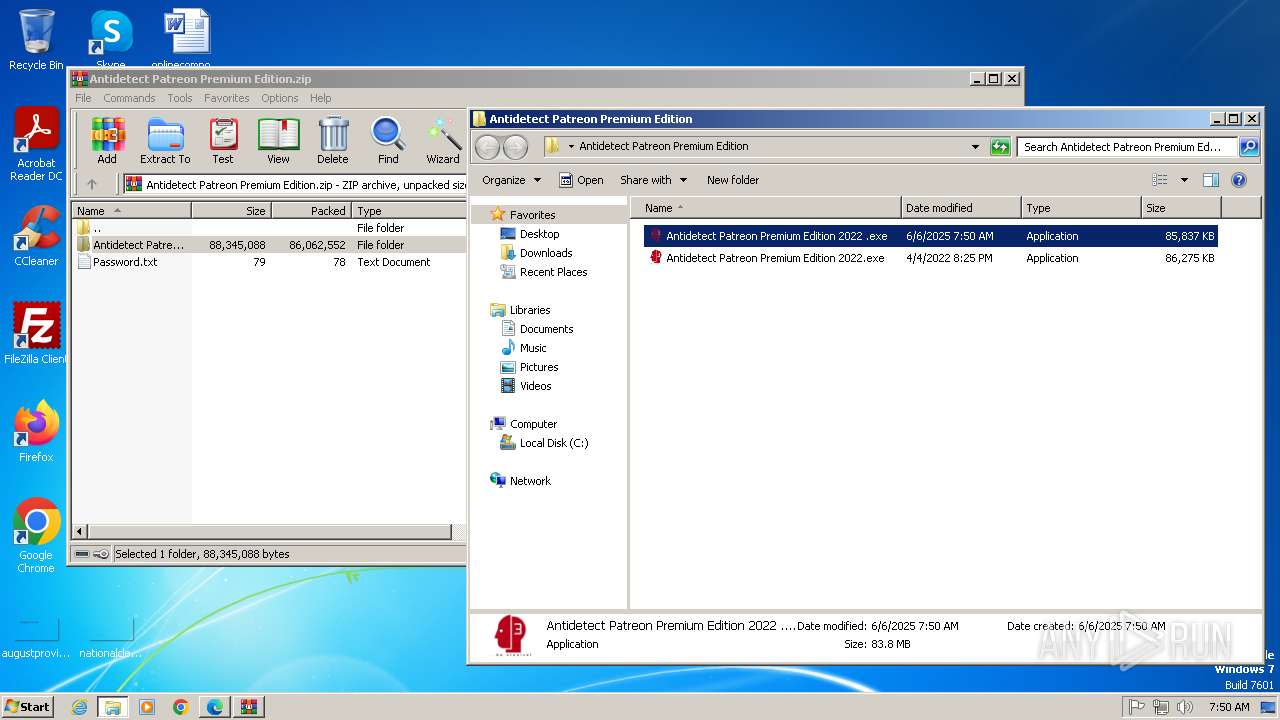
Task: Click the Find magnifier icon in WinRAR
Action: 388,140
